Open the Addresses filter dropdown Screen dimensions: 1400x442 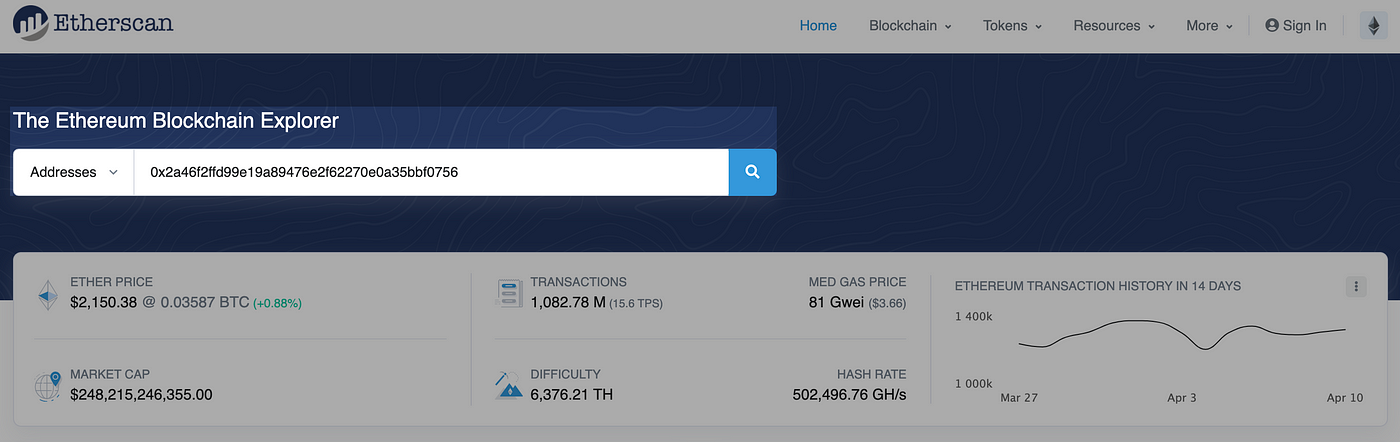73,172
